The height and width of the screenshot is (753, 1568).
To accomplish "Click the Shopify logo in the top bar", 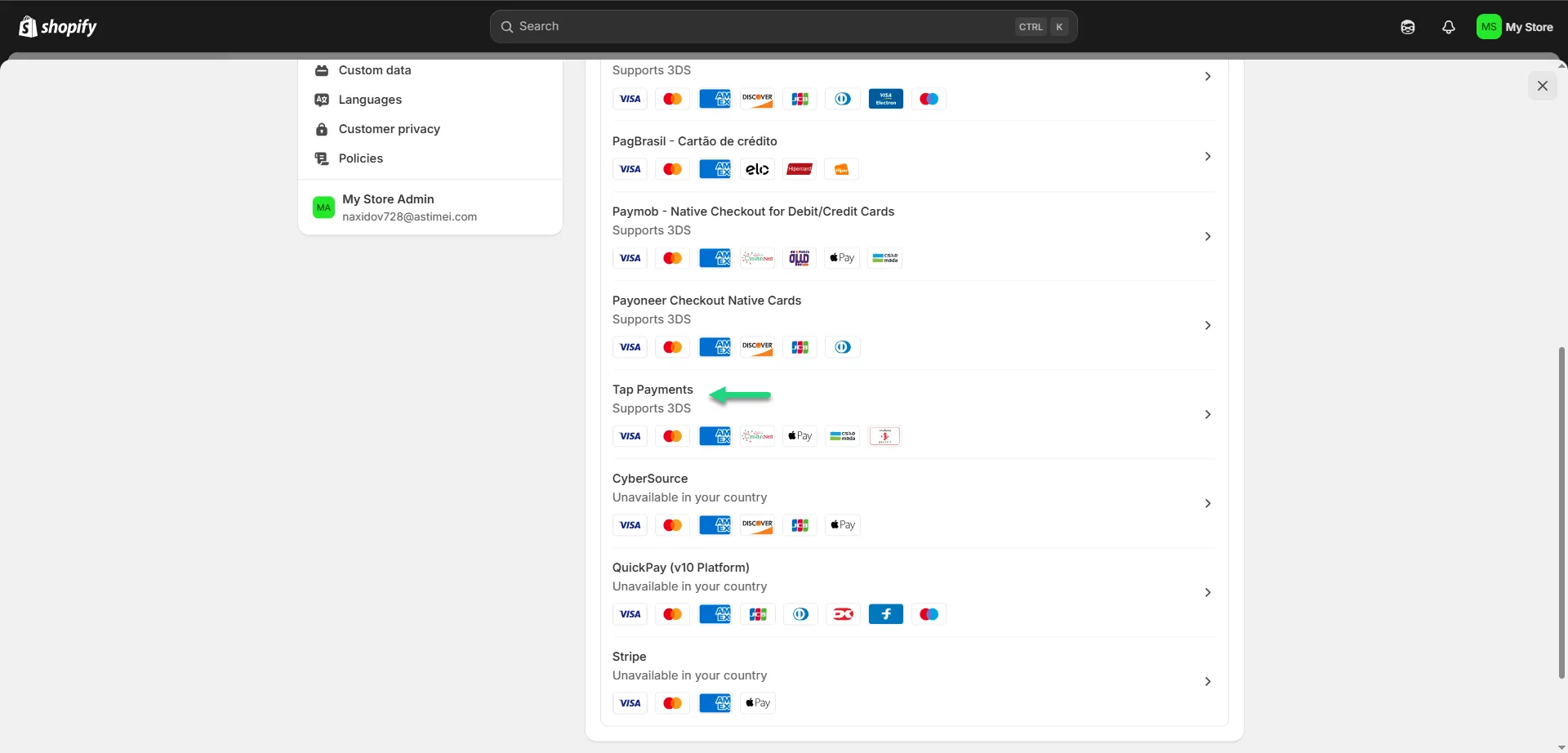I will (x=57, y=27).
